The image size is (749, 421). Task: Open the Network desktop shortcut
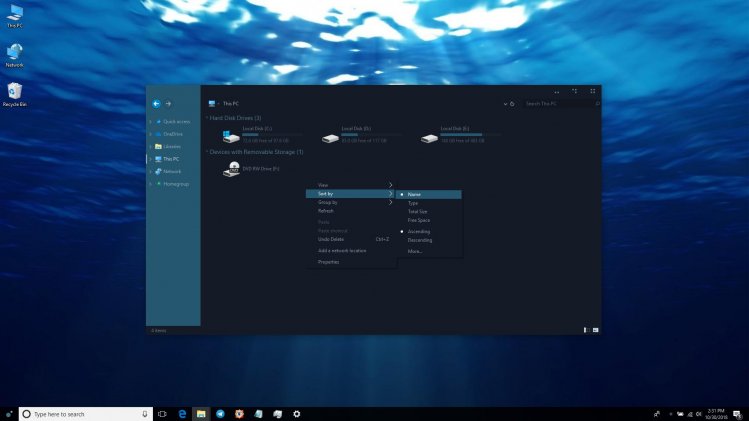pos(14,53)
